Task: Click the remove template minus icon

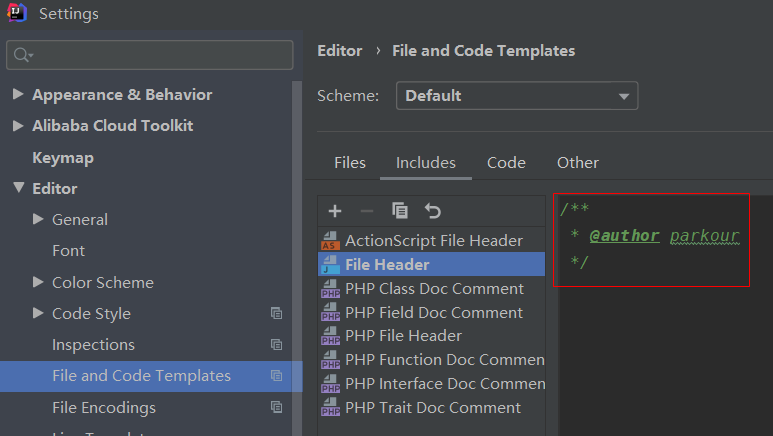Action: click(x=367, y=211)
